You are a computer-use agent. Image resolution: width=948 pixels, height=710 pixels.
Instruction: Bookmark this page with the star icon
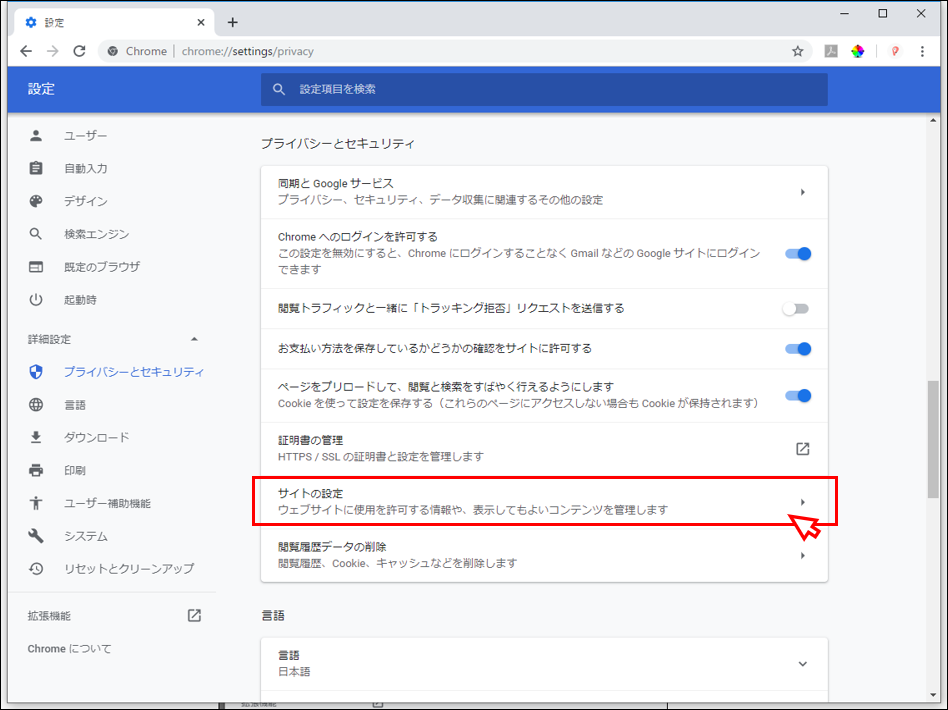797,51
